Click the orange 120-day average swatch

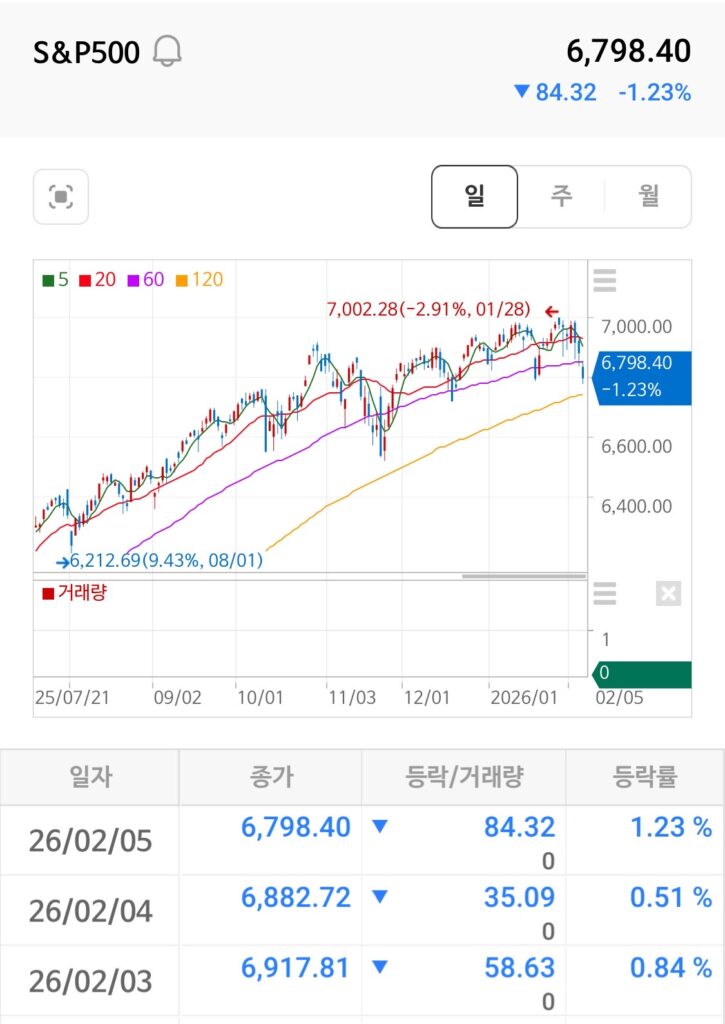click(x=181, y=280)
